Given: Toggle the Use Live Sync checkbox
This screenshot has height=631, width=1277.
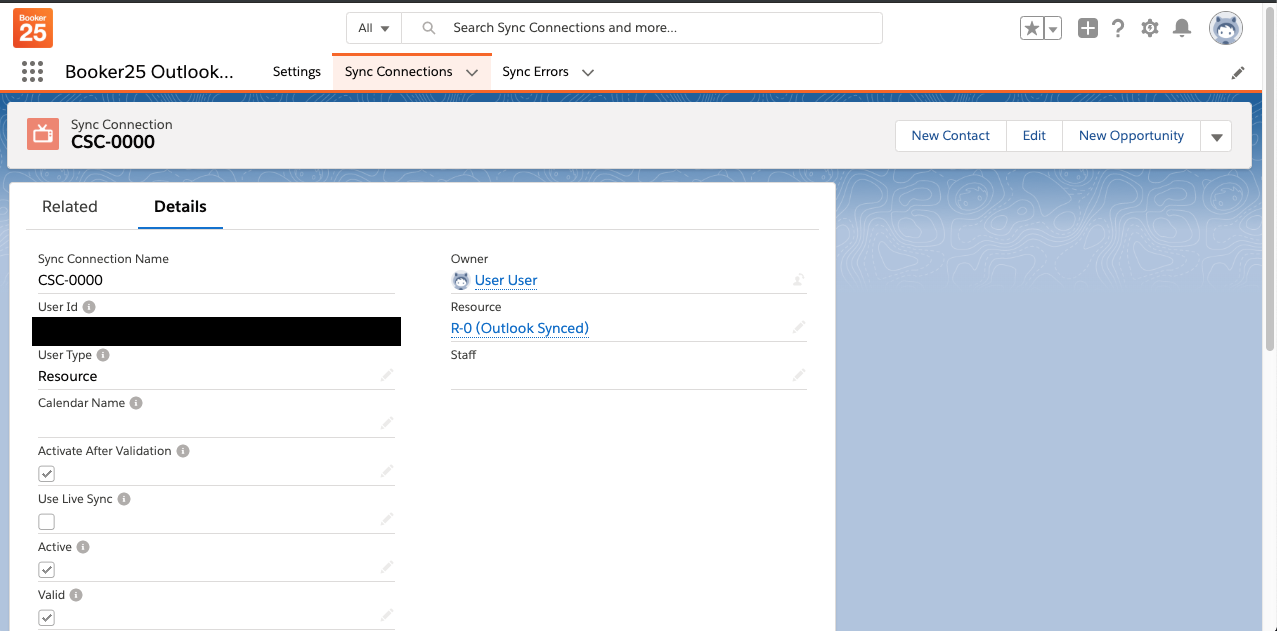Looking at the screenshot, I should coord(46,521).
